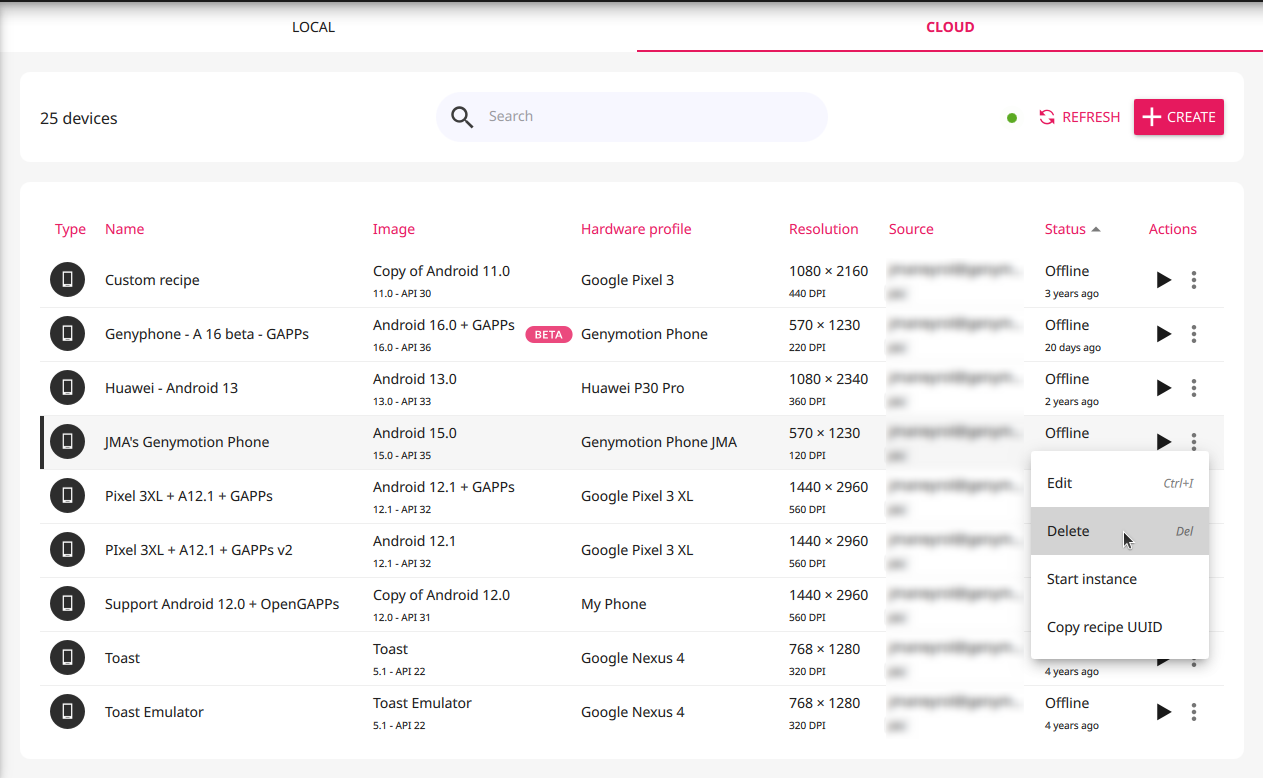Select Delete in the context menu
The width and height of the screenshot is (1263, 778).
(x=1120, y=531)
